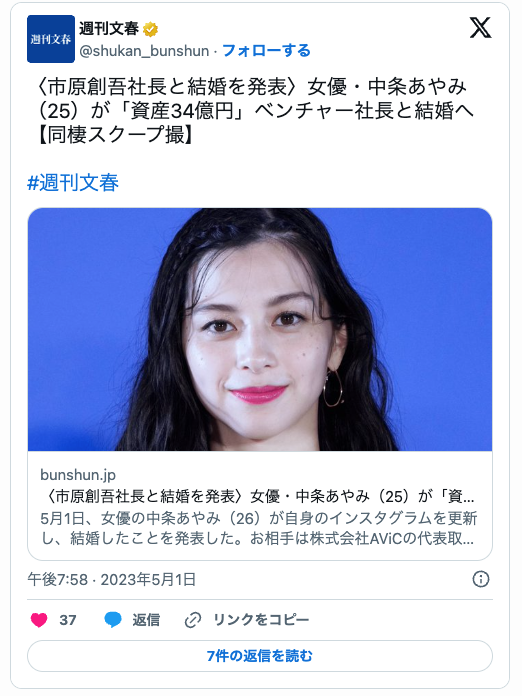
Task: Open the #週刊文春 hashtag
Action: coord(73,183)
